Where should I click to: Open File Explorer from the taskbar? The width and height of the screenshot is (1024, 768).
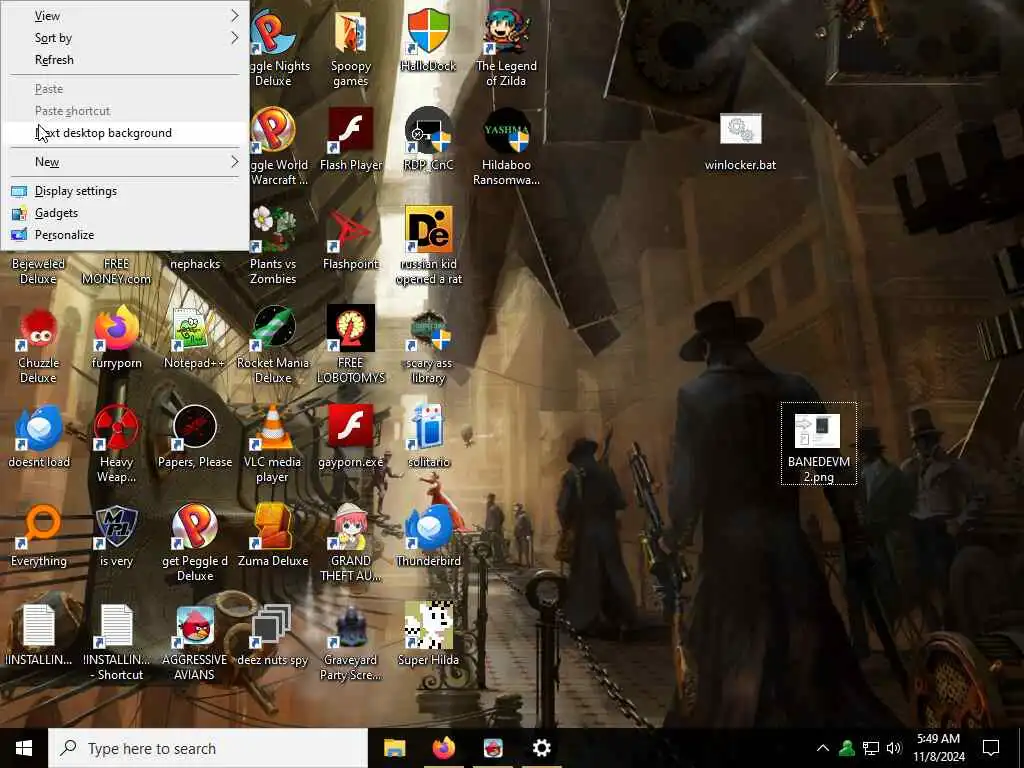point(394,748)
